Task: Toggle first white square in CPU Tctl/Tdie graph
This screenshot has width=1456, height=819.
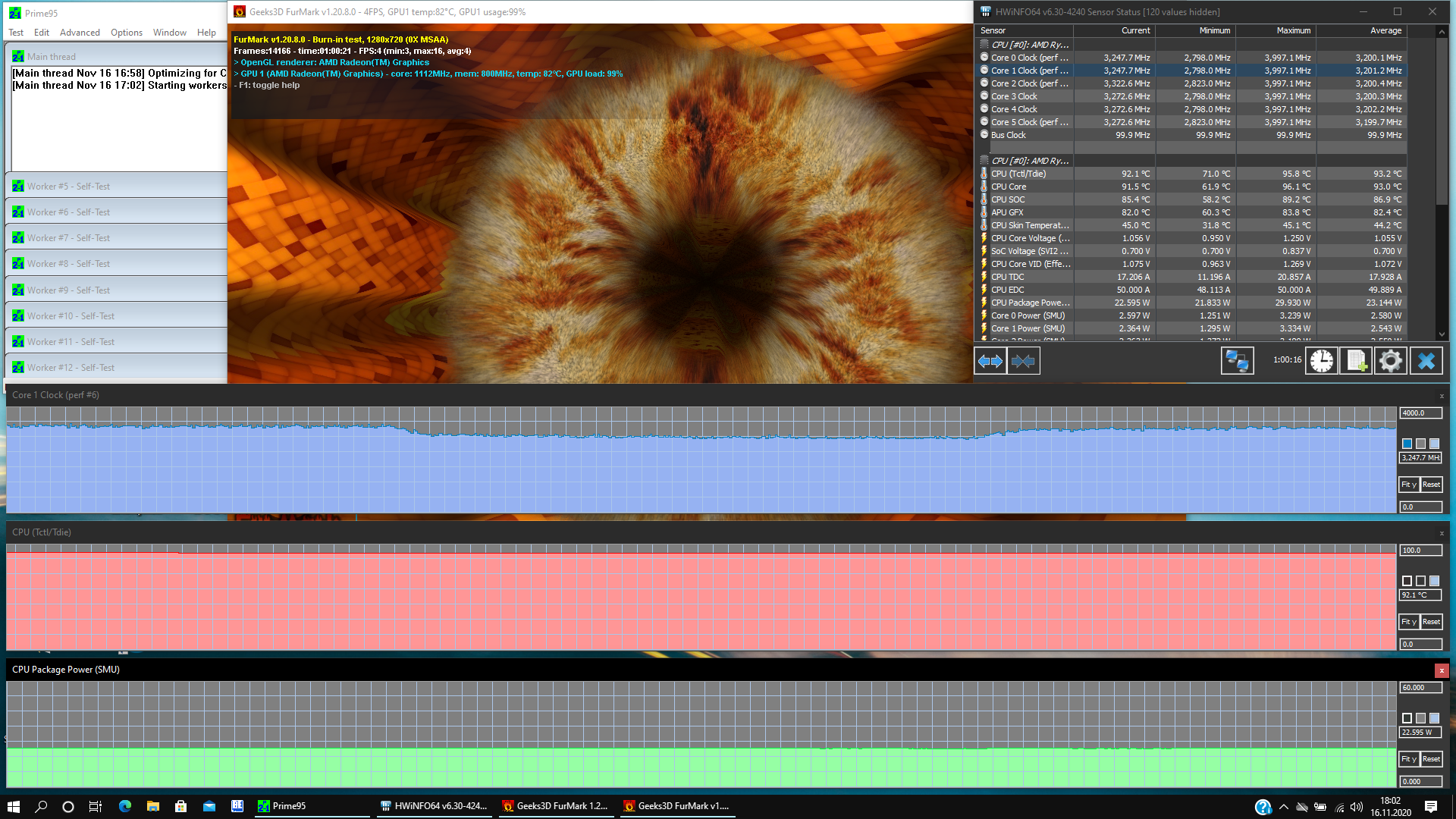Action: (x=1407, y=581)
